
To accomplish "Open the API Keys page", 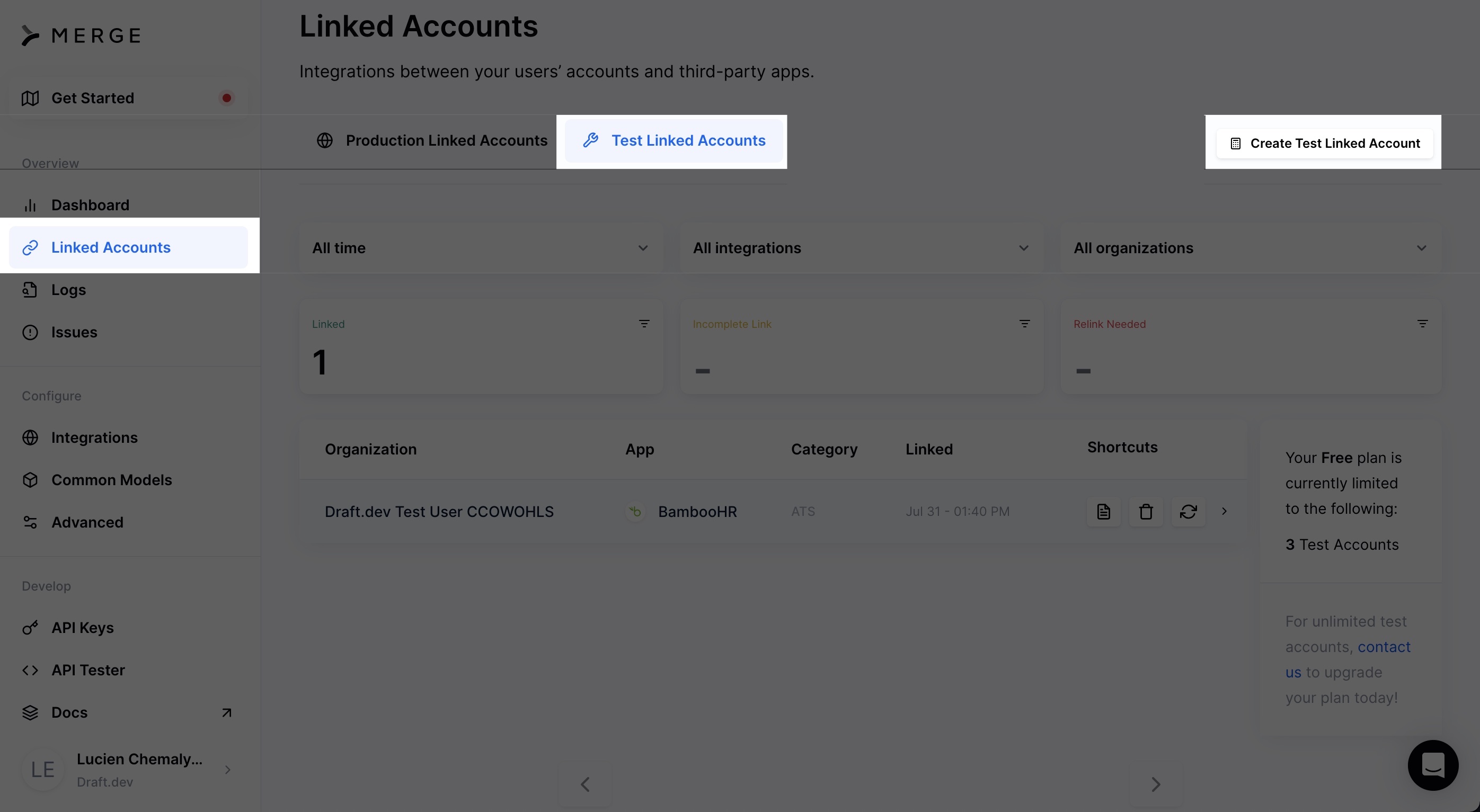I will coord(82,628).
